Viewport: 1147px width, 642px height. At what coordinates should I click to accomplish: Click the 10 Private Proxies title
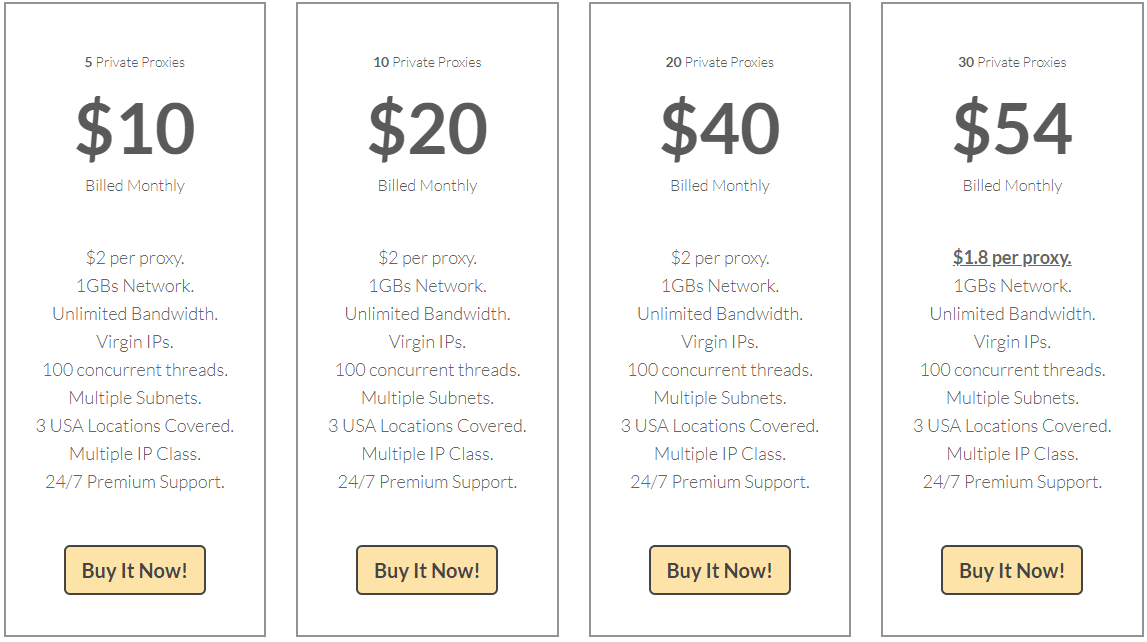coord(427,62)
